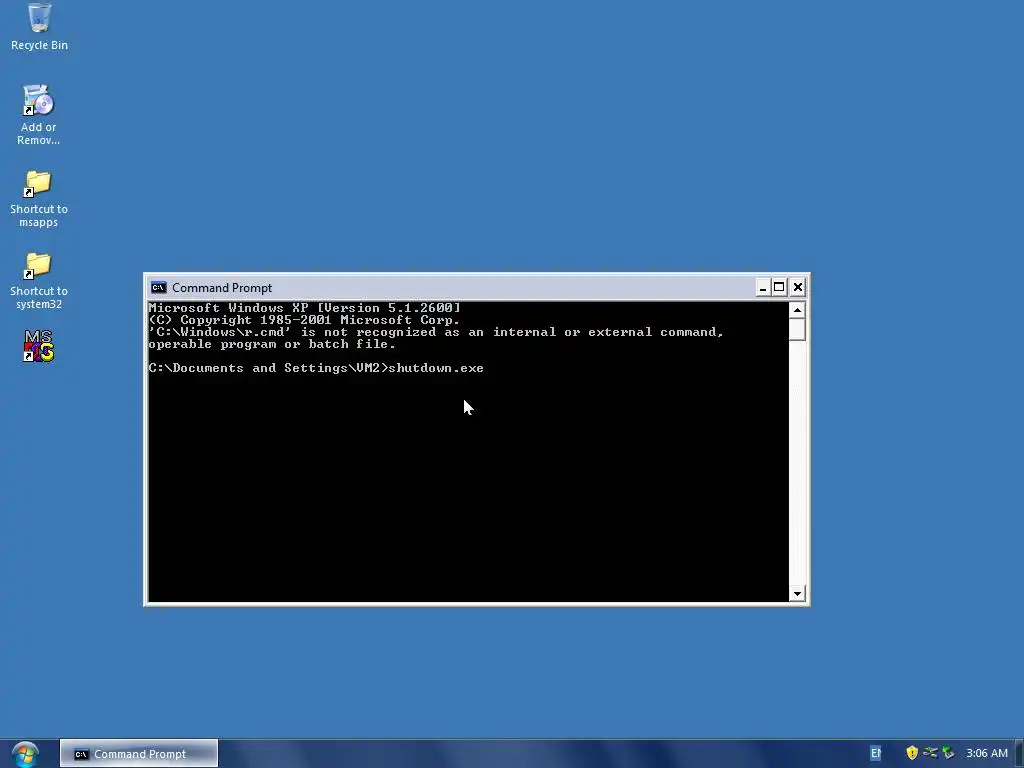The height and width of the screenshot is (768, 1024).
Task: Click the scrollbar down arrow in Command Prompt
Action: (797, 594)
